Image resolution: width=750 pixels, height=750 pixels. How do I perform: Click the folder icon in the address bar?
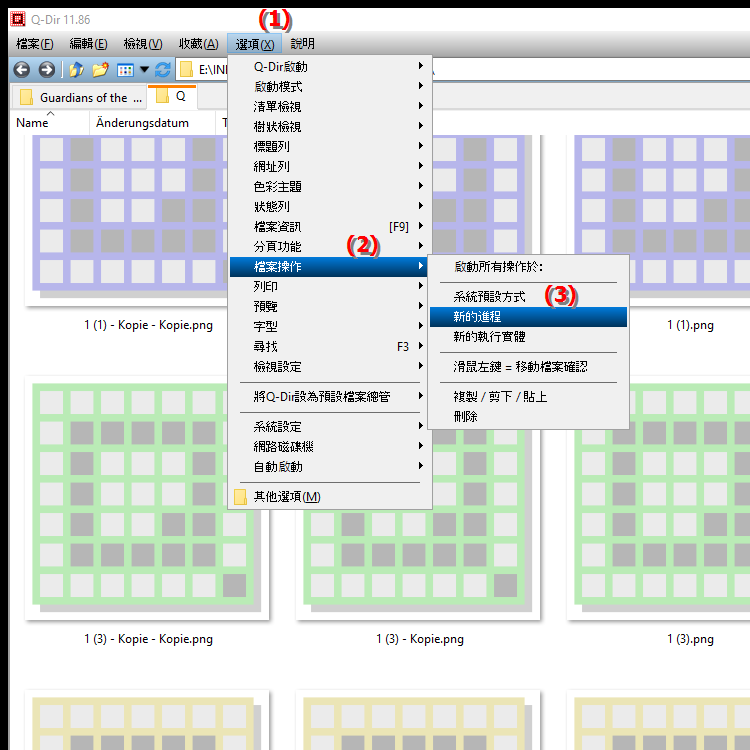coord(186,70)
